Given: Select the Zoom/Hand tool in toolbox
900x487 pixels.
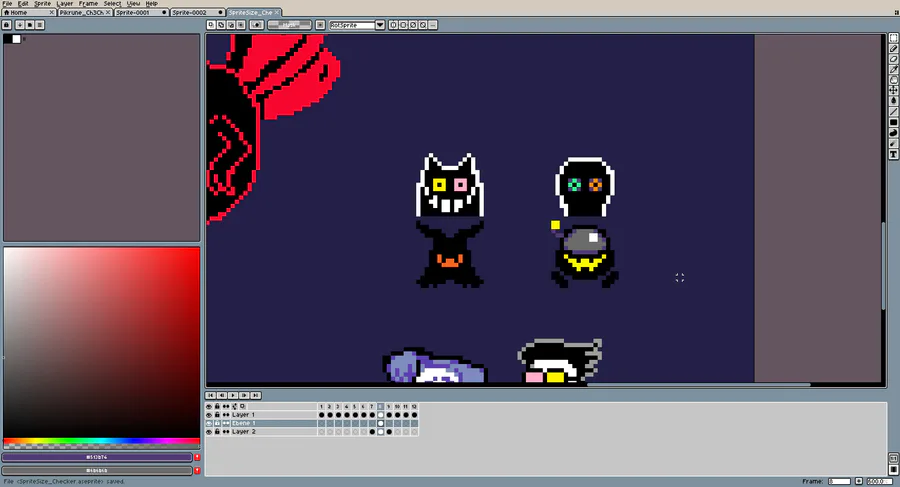Looking at the screenshot, I should [x=894, y=80].
